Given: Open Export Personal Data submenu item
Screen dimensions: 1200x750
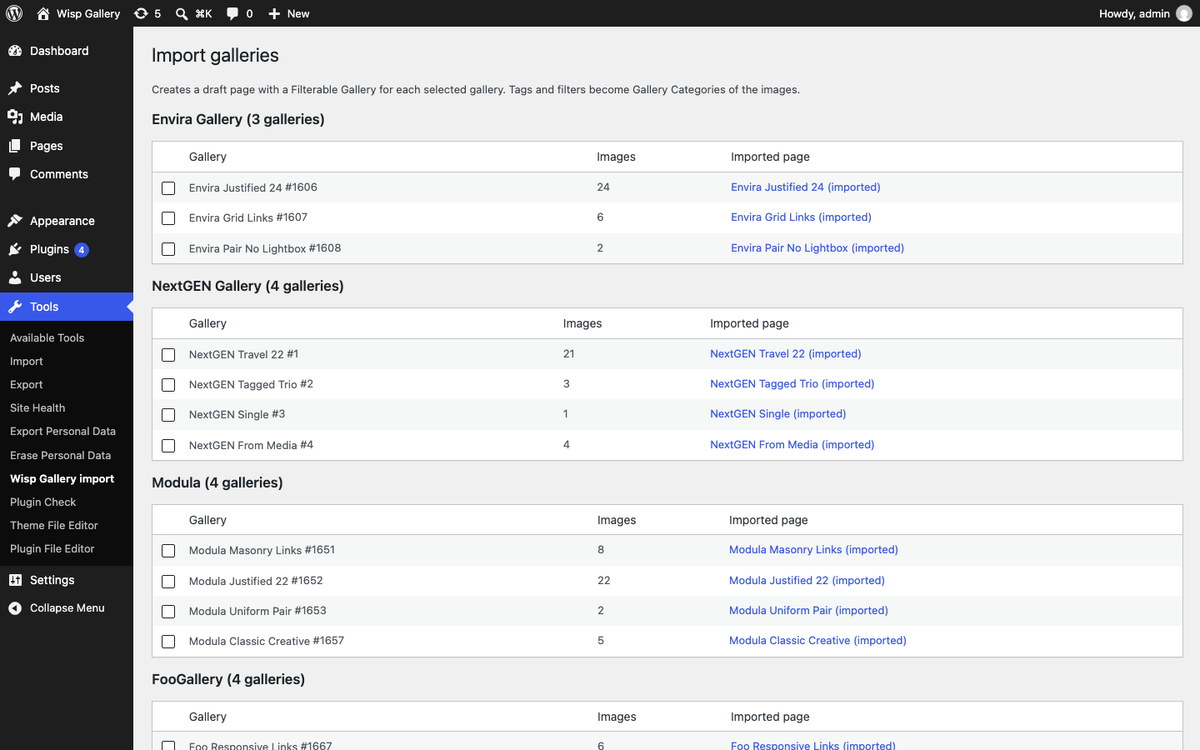Looking at the screenshot, I should click(63, 431).
